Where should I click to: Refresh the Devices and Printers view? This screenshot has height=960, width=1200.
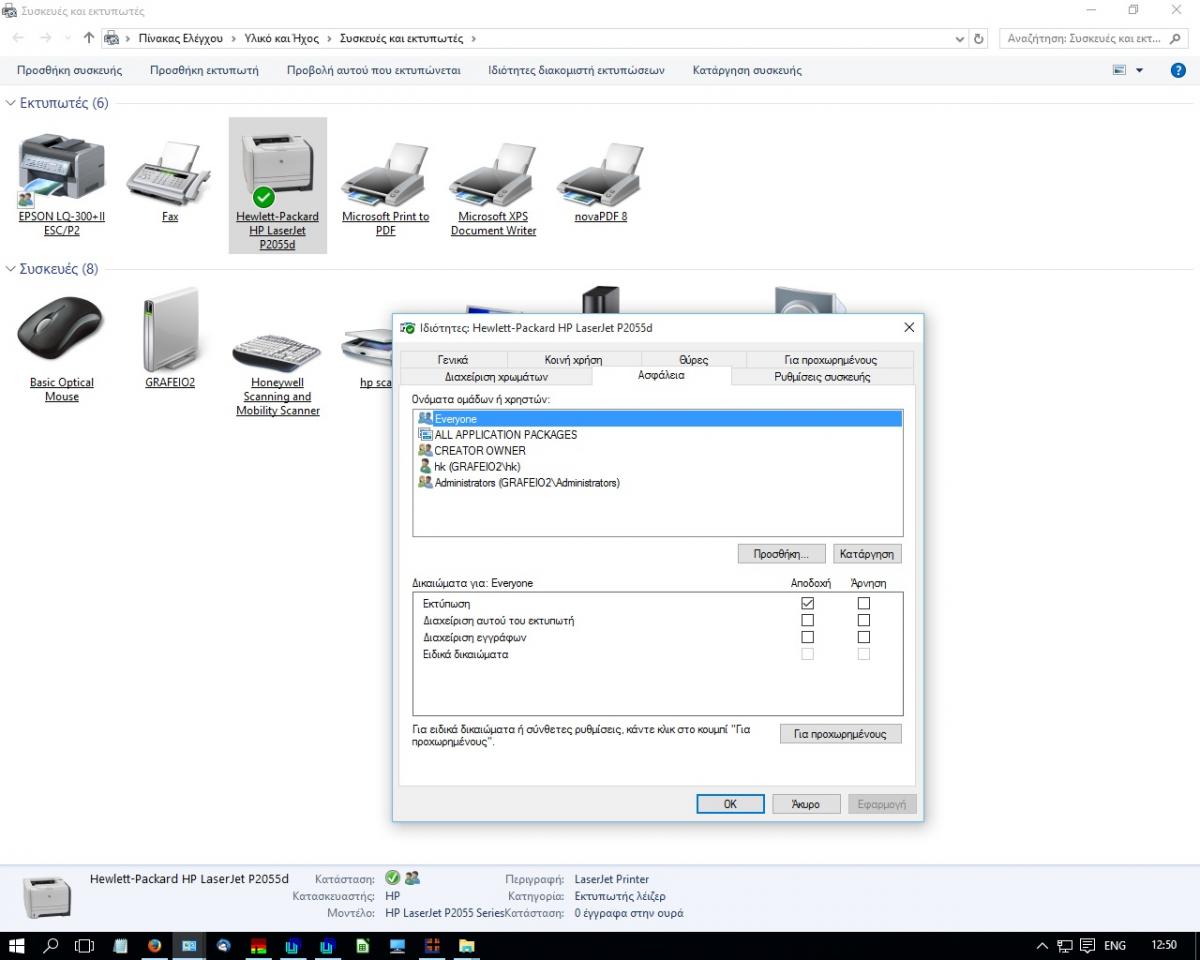pyautogui.click(x=979, y=39)
